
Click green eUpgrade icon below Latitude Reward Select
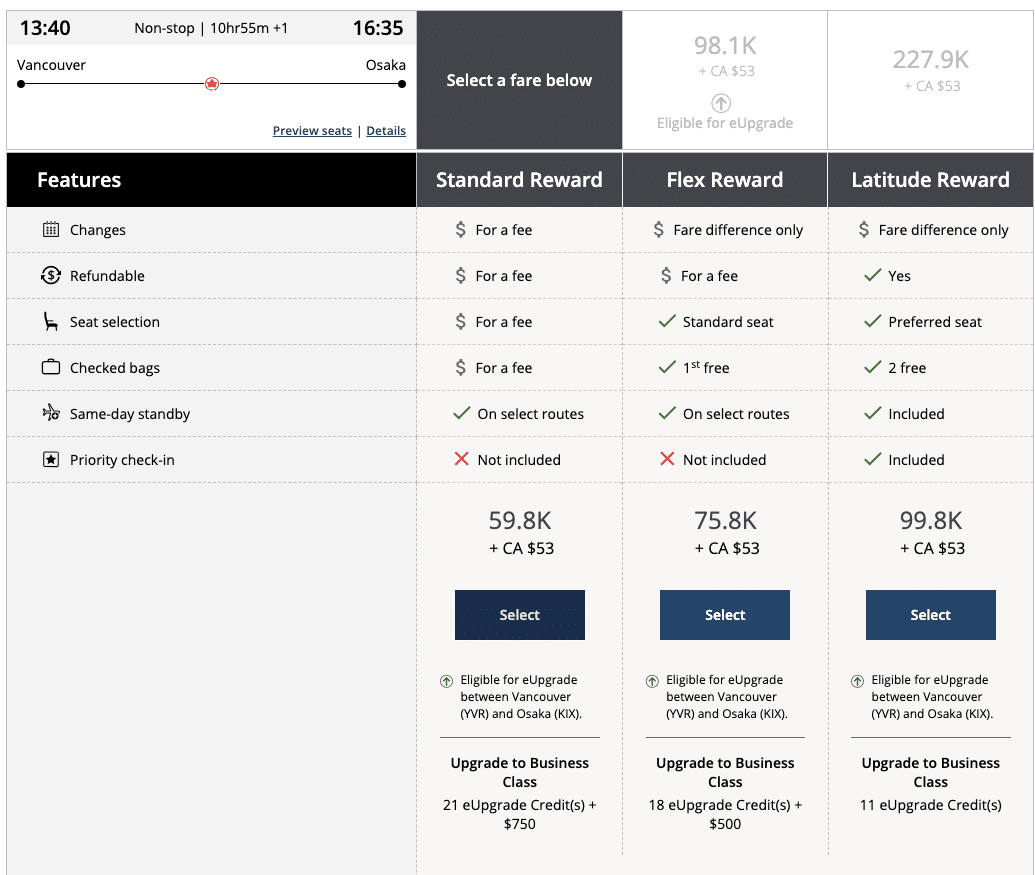tap(858, 681)
